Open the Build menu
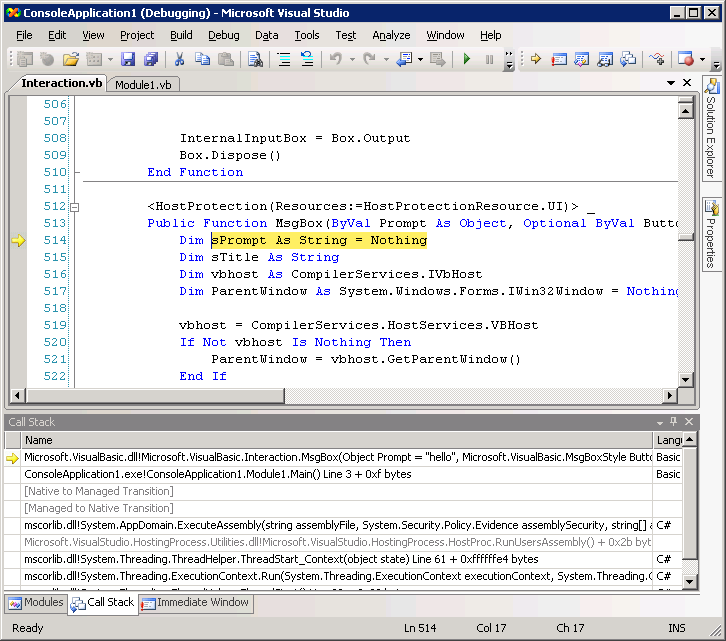 click(181, 35)
